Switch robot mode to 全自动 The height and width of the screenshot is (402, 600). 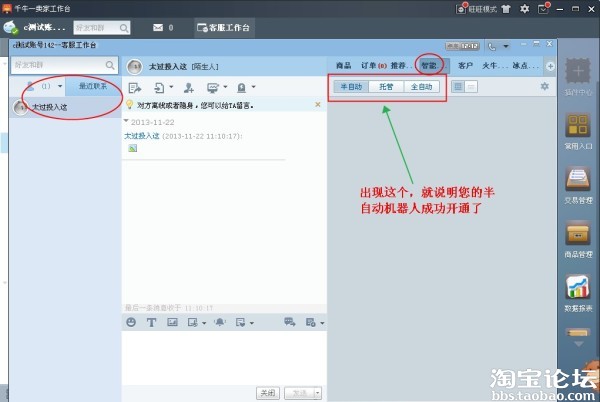[x=421, y=87]
